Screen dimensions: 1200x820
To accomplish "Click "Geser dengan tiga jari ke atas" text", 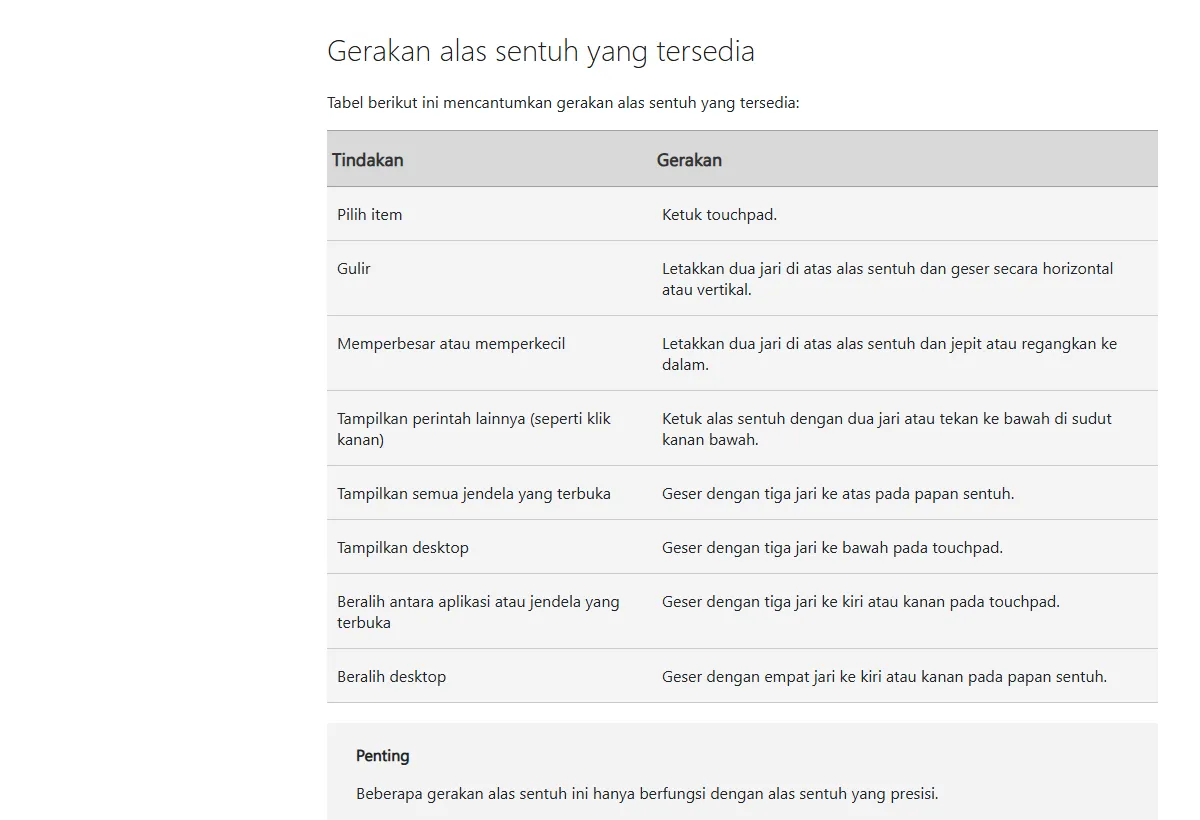I will click(838, 493).
